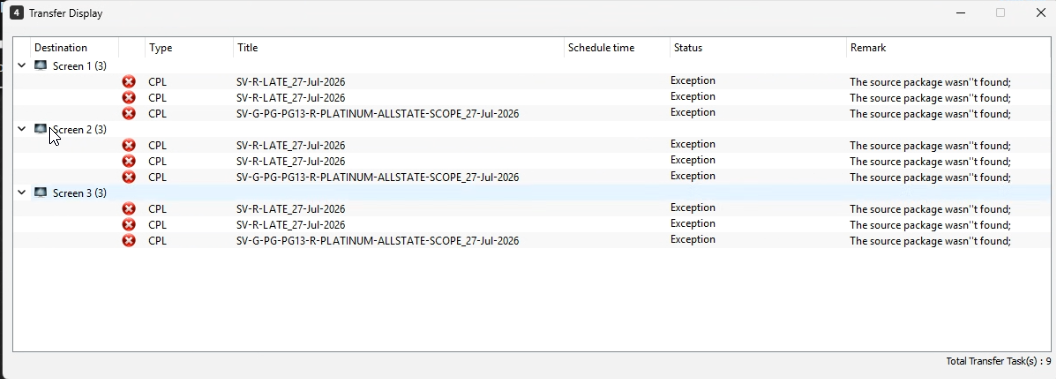
Task: Click Exception status of PLATINUM row under Screen 2
Action: pyautogui.click(x=693, y=176)
